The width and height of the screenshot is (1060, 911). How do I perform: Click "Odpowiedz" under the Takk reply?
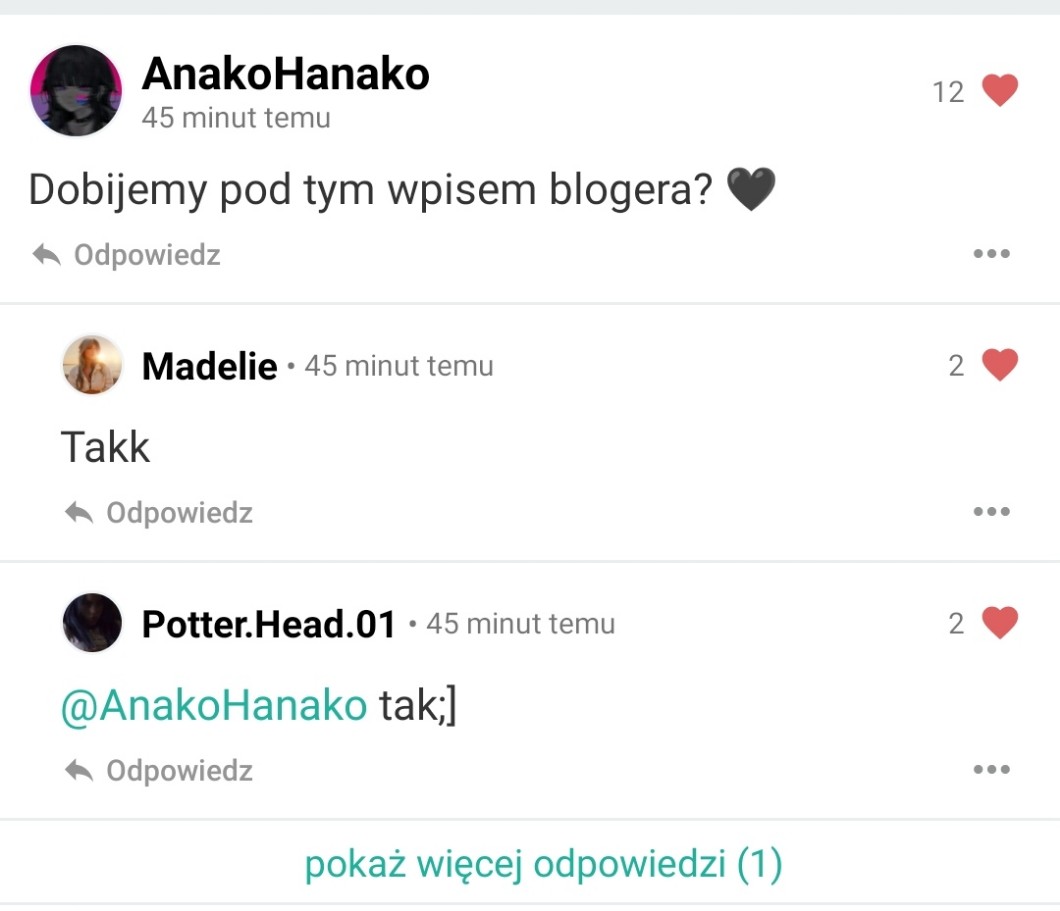[179, 512]
